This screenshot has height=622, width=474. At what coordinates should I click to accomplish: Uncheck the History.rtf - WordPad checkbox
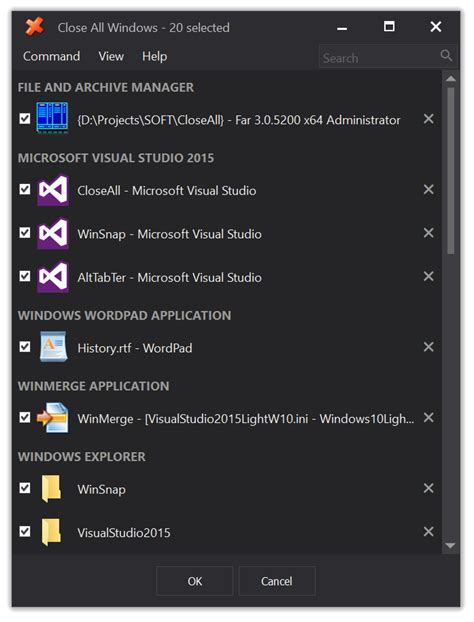click(x=25, y=347)
